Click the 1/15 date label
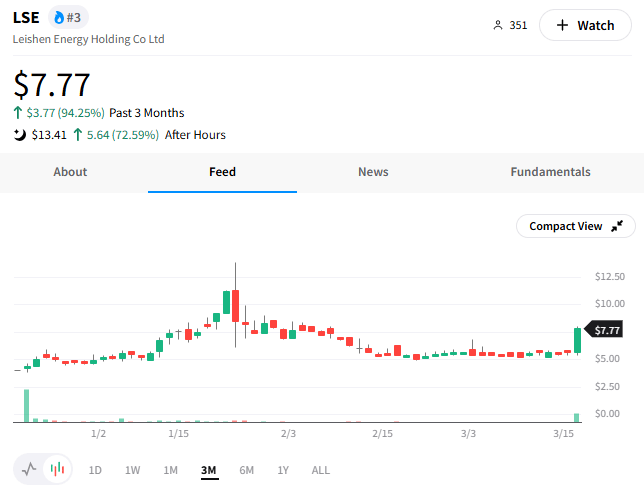The height and width of the screenshot is (491, 644). (178, 433)
